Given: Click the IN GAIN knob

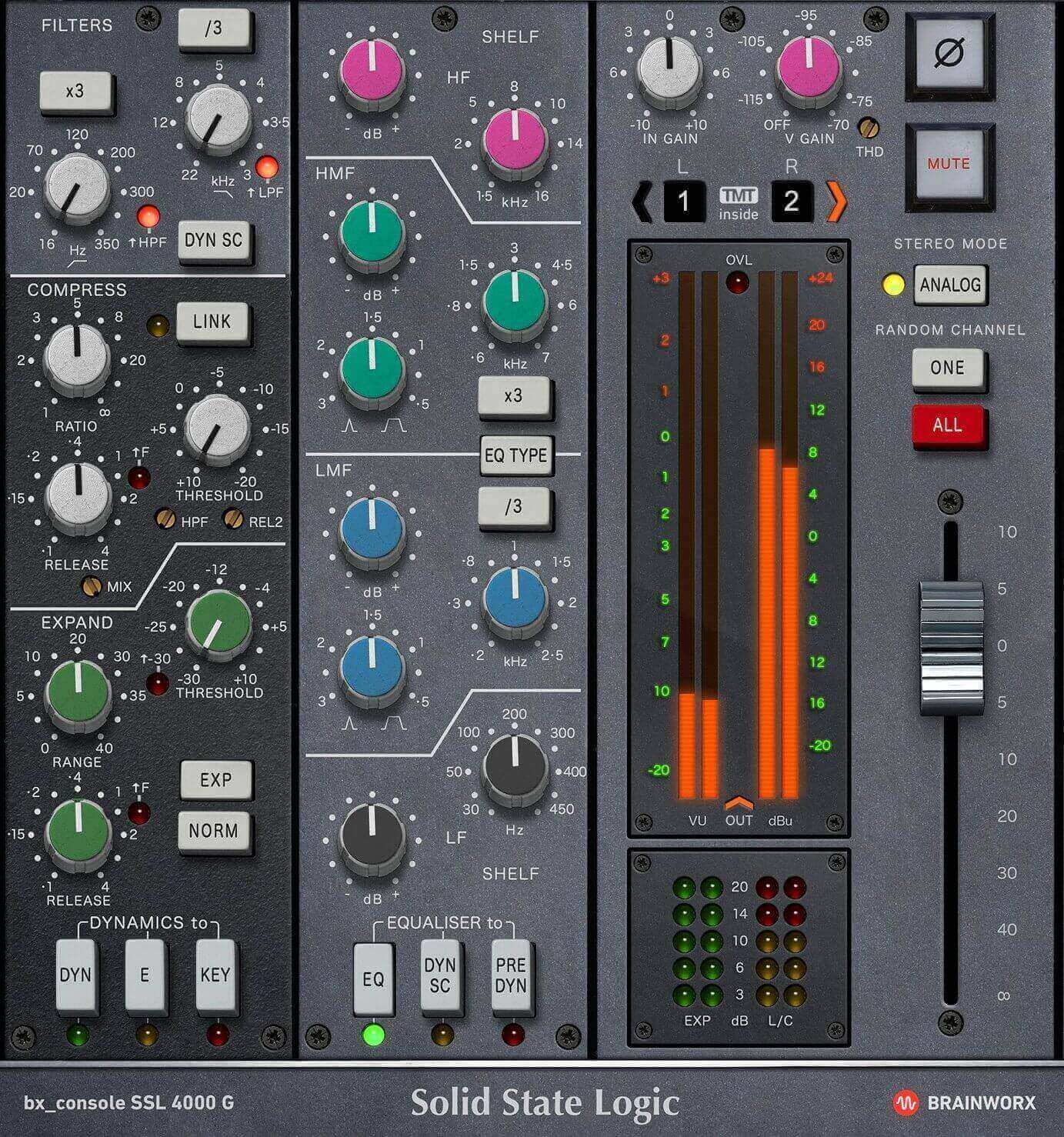Looking at the screenshot, I should 669,70.
